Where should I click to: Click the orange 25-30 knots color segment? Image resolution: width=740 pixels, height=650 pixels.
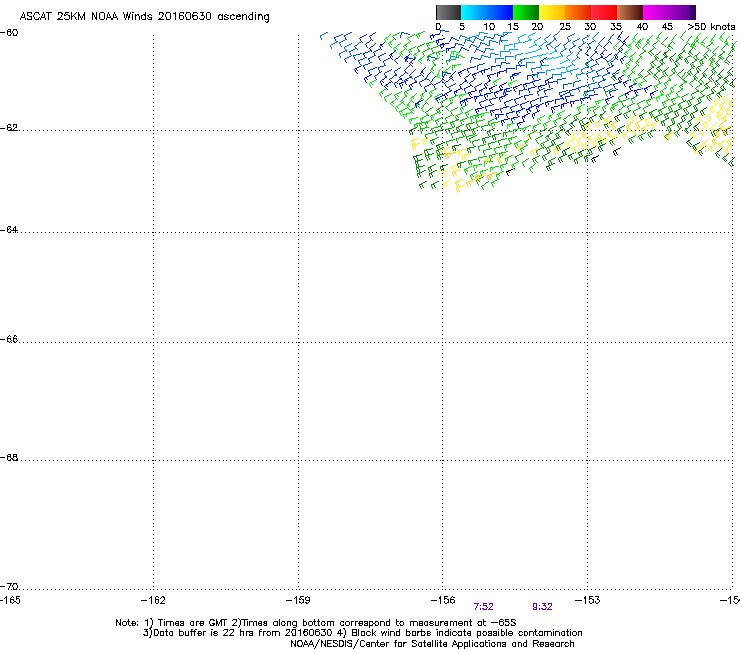[578, 12]
